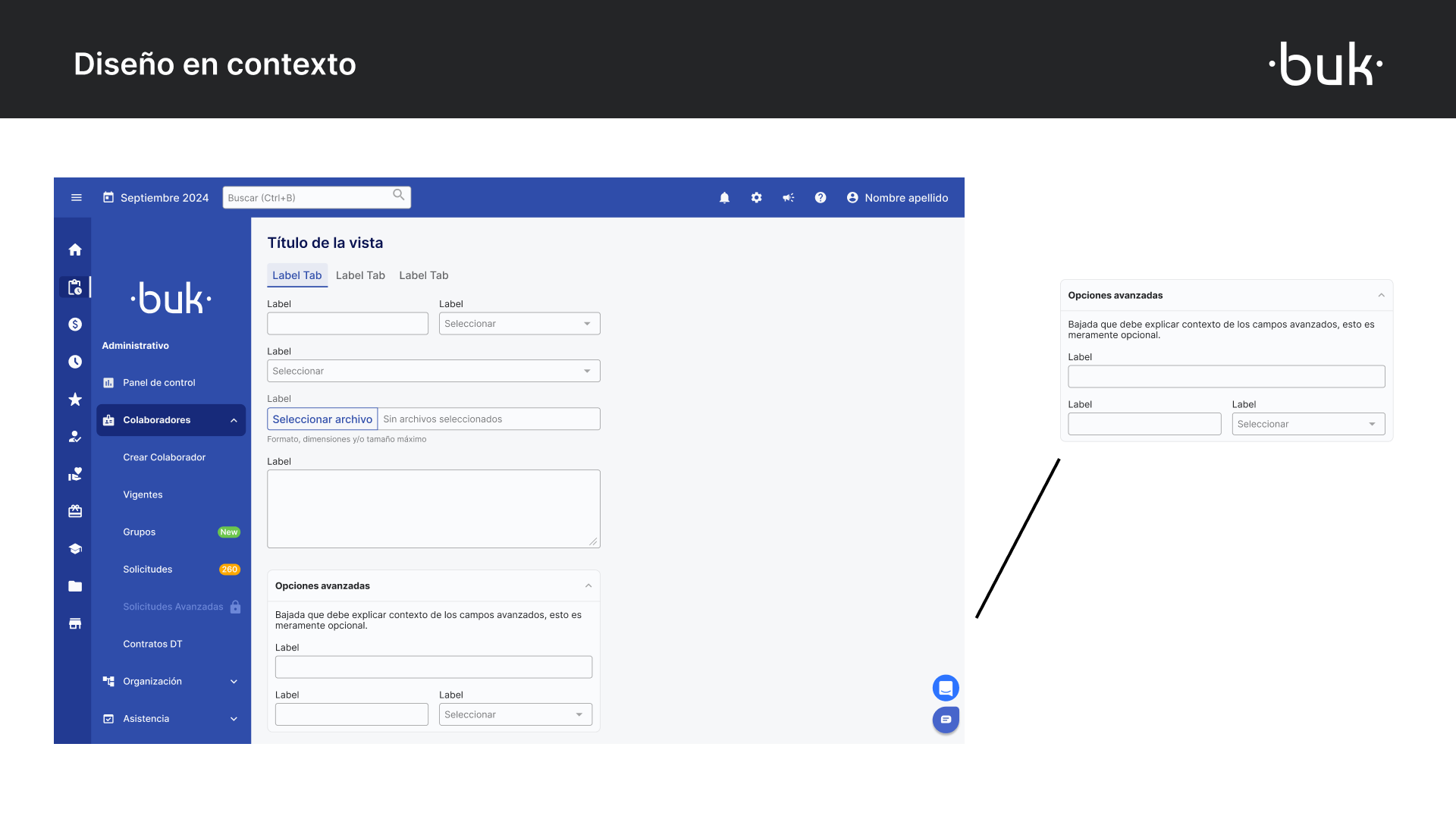Open the remuneraciones dollar icon

74,324
